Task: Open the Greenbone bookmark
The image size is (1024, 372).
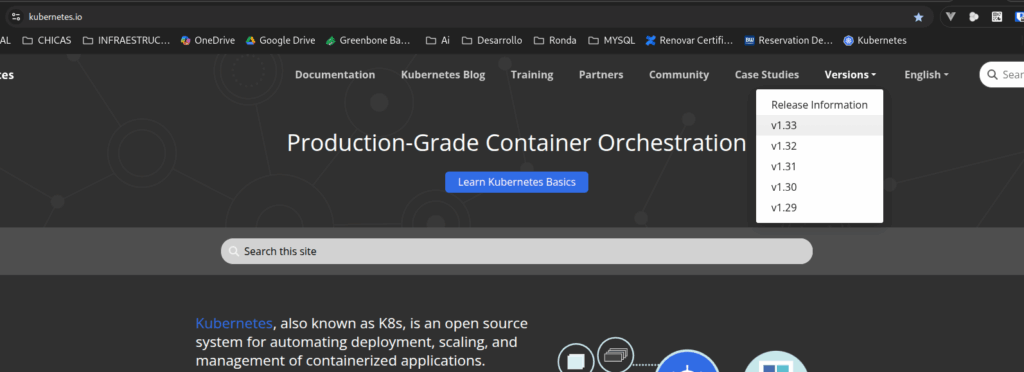Action: coord(368,40)
